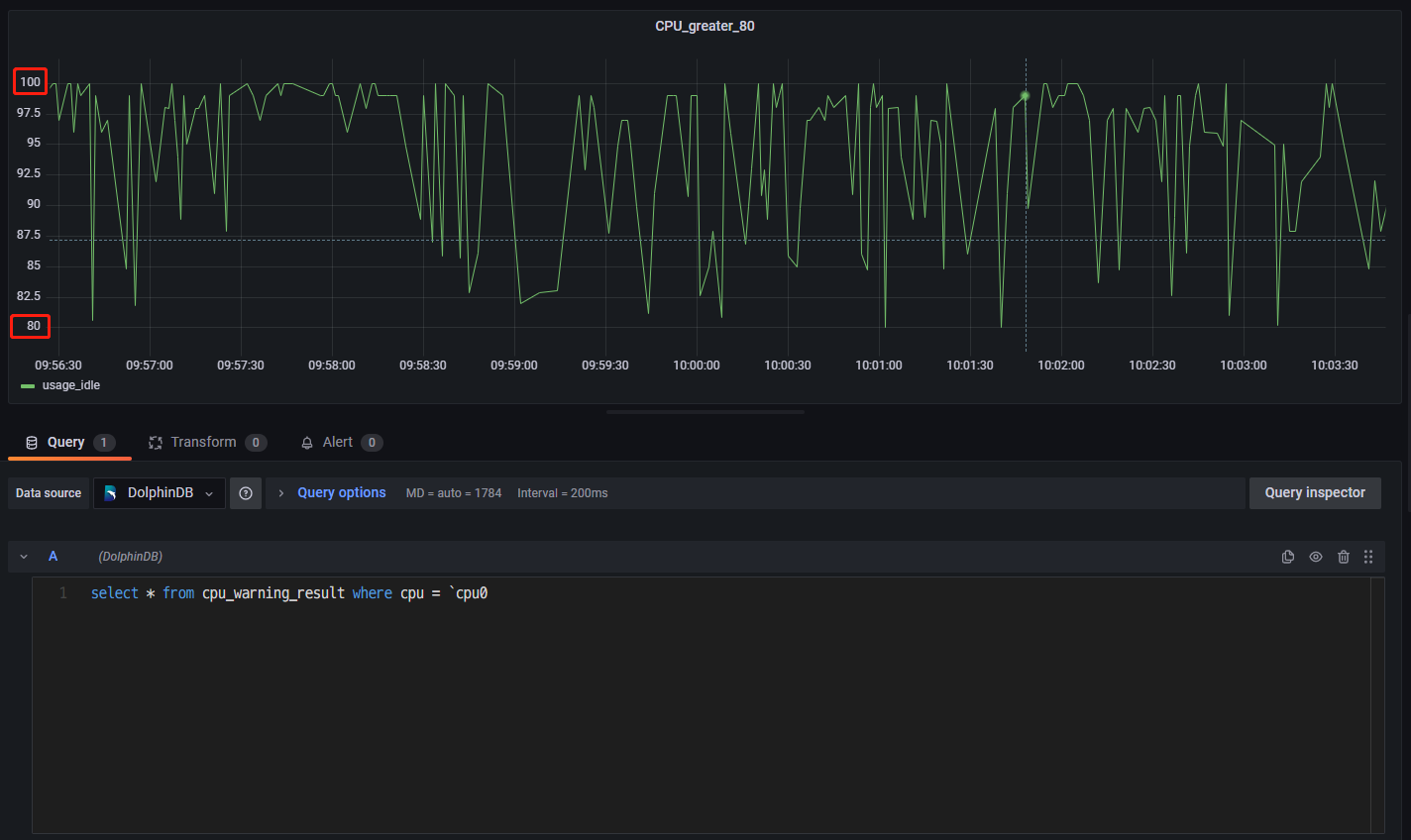
Task: Click the Alert bell icon
Action: (x=307, y=443)
